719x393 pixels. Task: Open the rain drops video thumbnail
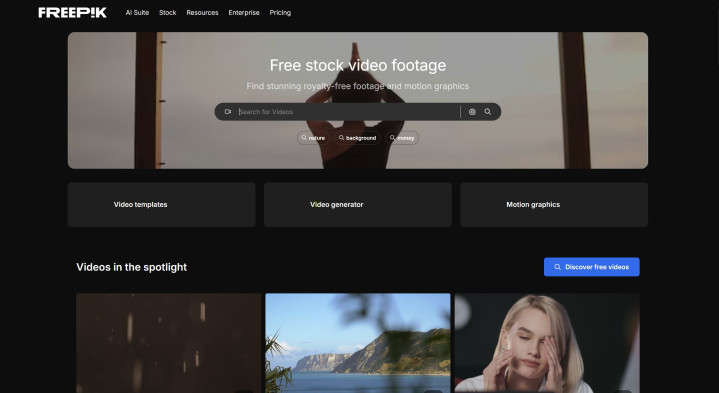(168, 343)
